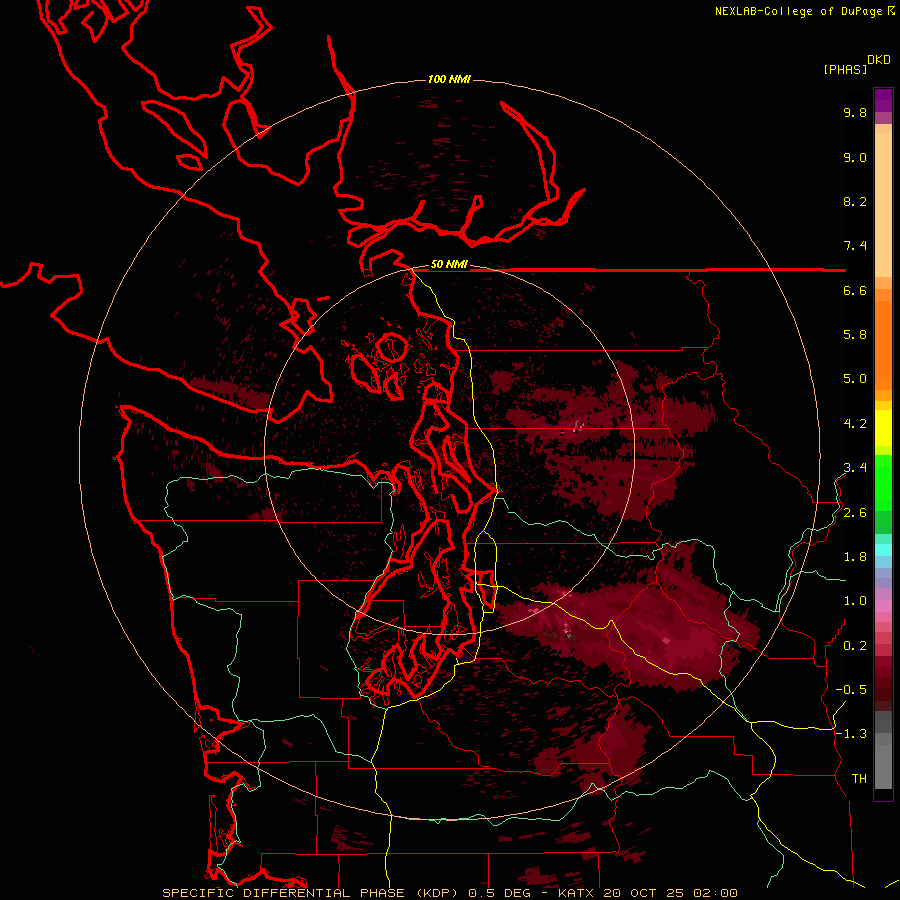Click the 100 NMI range ring label
Screen dimensions: 900x900
click(449, 79)
